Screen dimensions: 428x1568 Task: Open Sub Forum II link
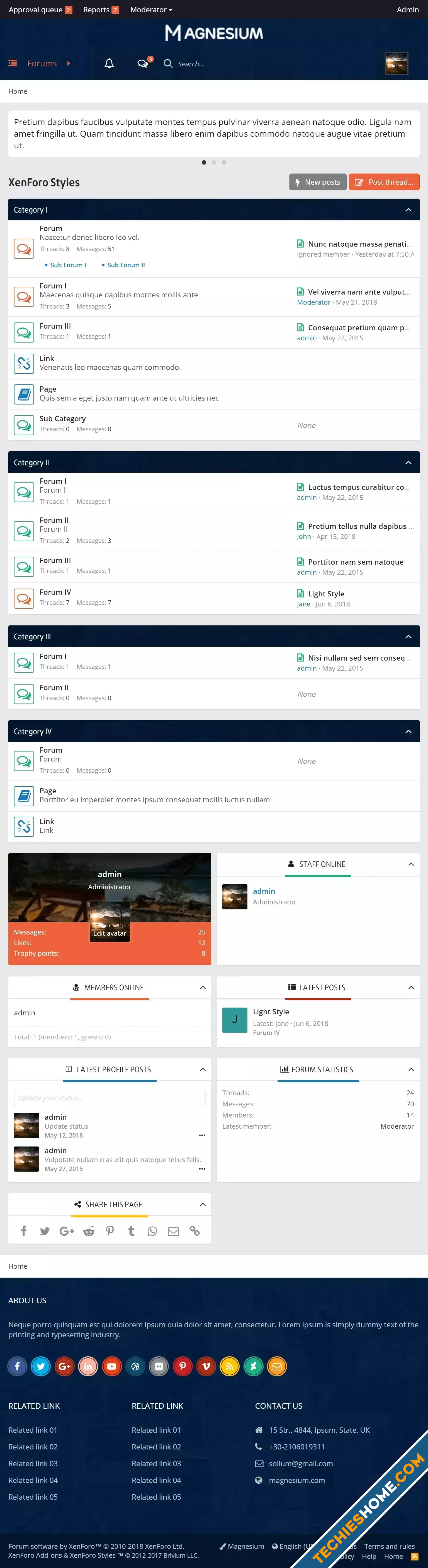coord(127,265)
